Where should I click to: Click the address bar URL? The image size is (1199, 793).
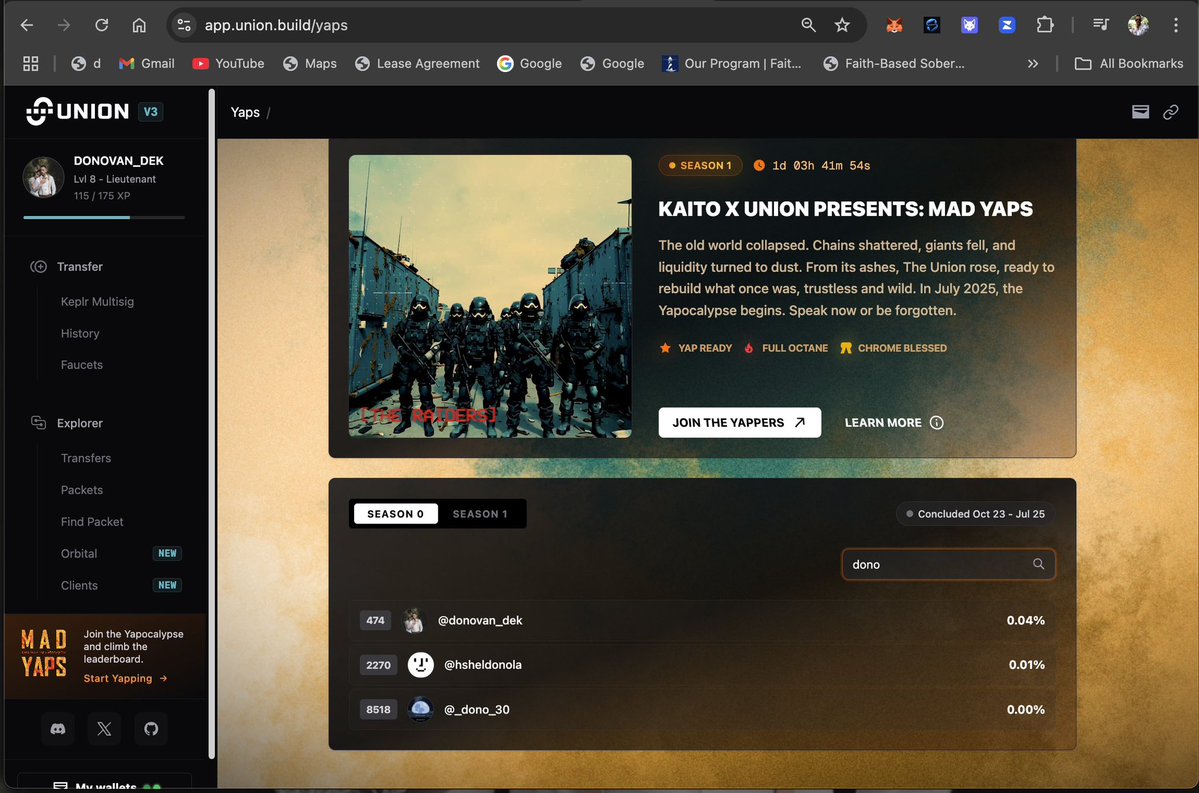pos(276,25)
